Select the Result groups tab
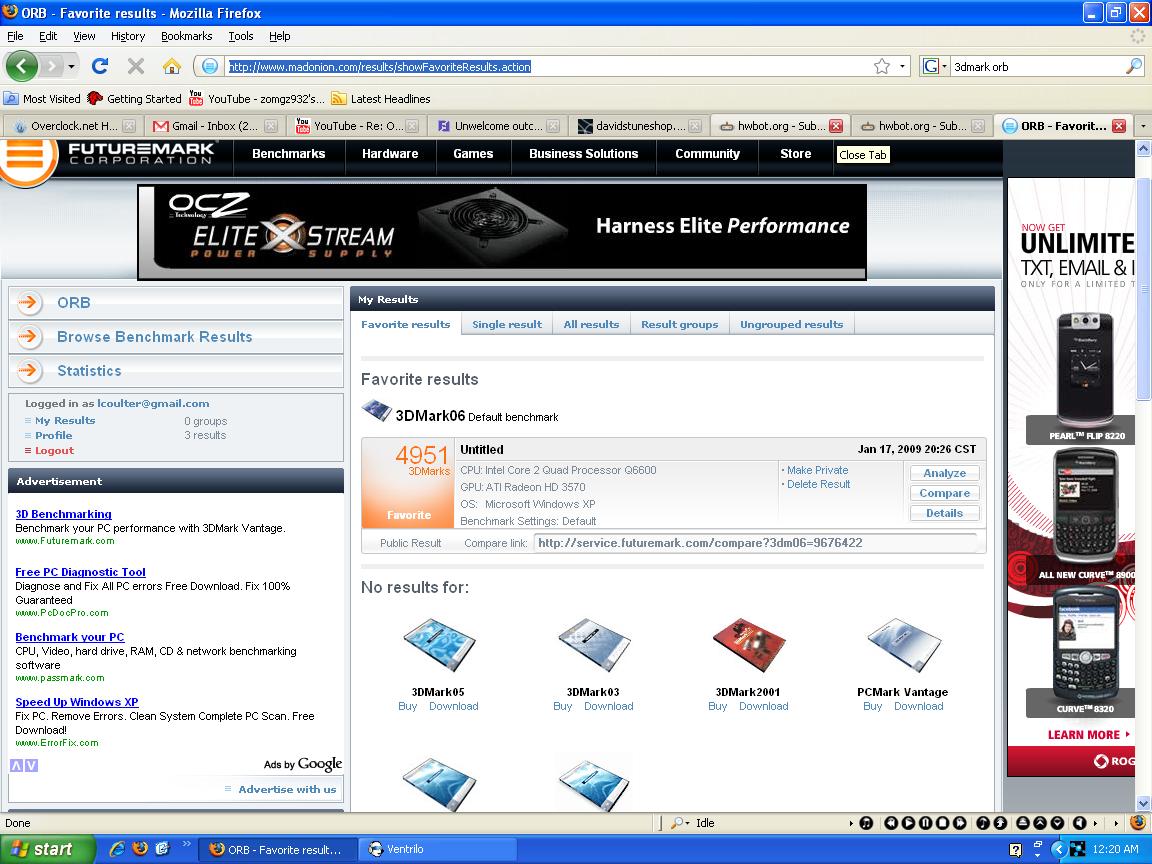The height and width of the screenshot is (864, 1152). click(x=680, y=324)
